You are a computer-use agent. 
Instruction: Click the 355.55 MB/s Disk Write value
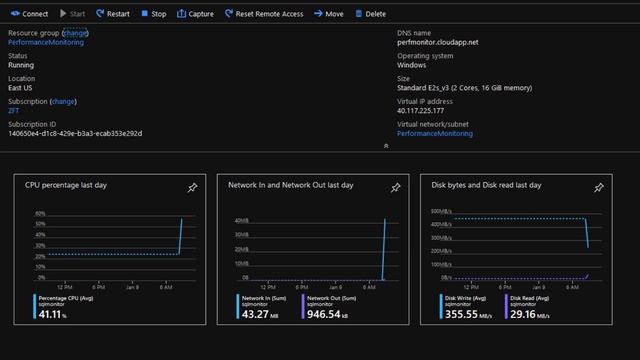point(469,314)
